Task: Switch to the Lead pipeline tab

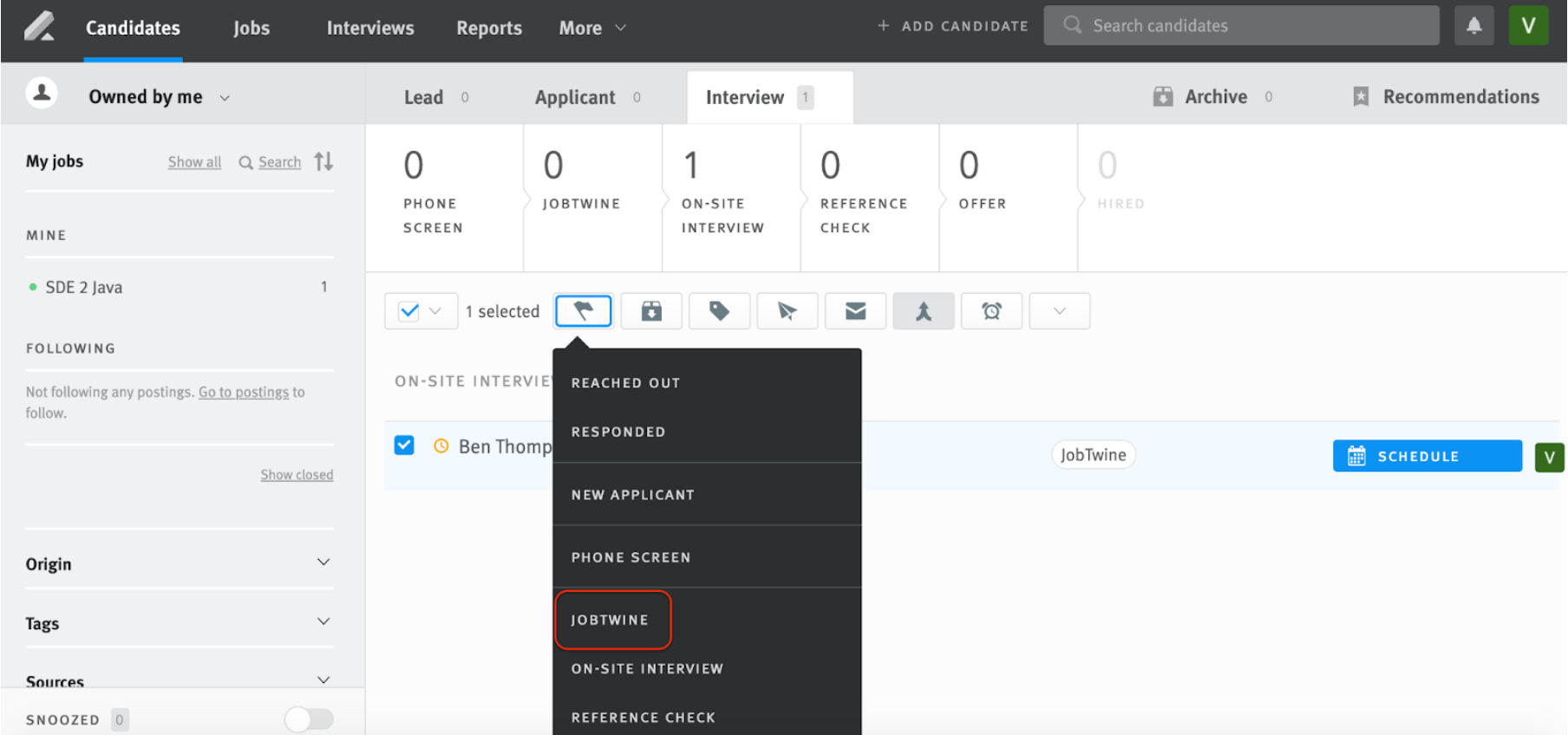Action: tap(436, 97)
